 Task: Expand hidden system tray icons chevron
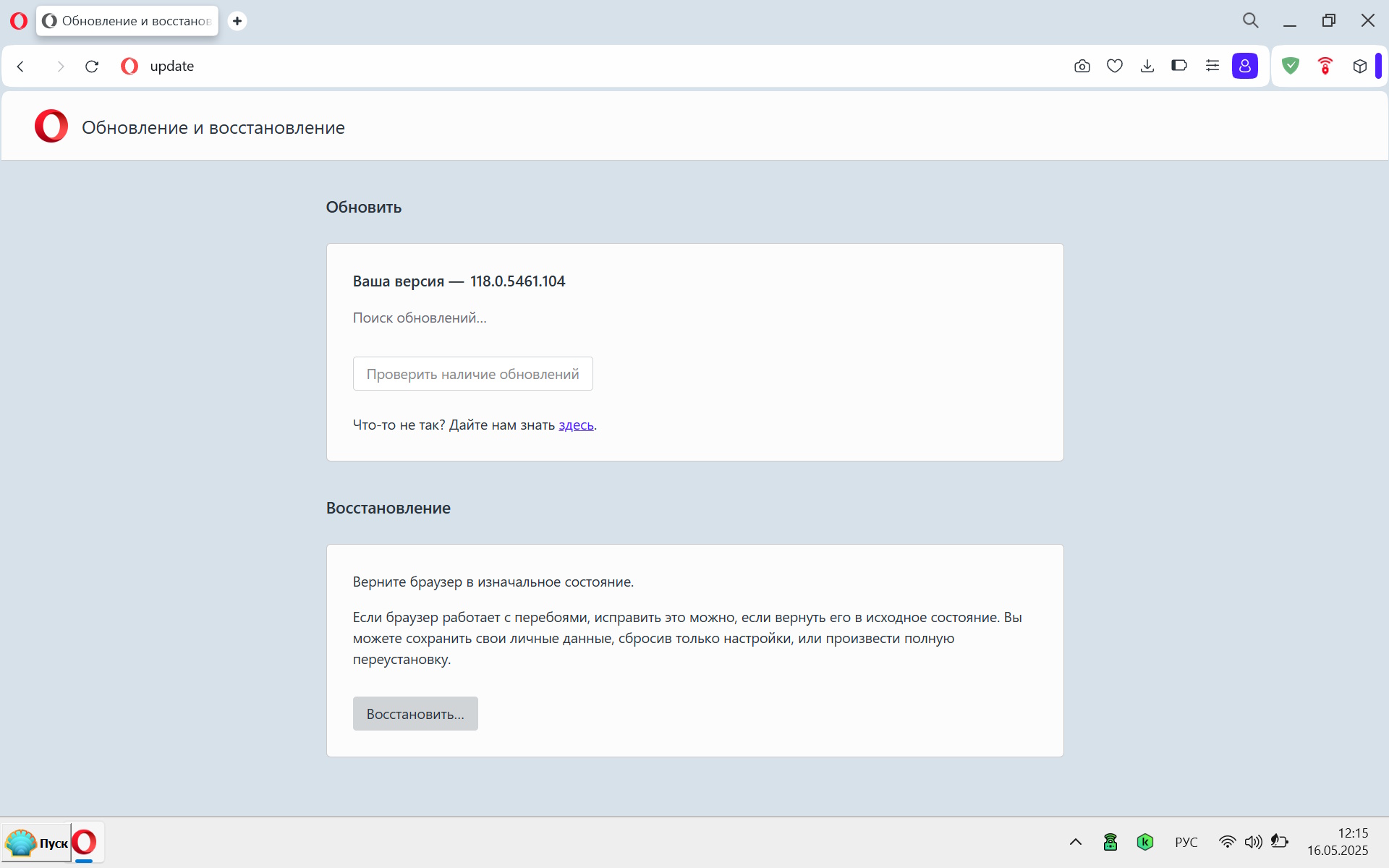tap(1076, 842)
